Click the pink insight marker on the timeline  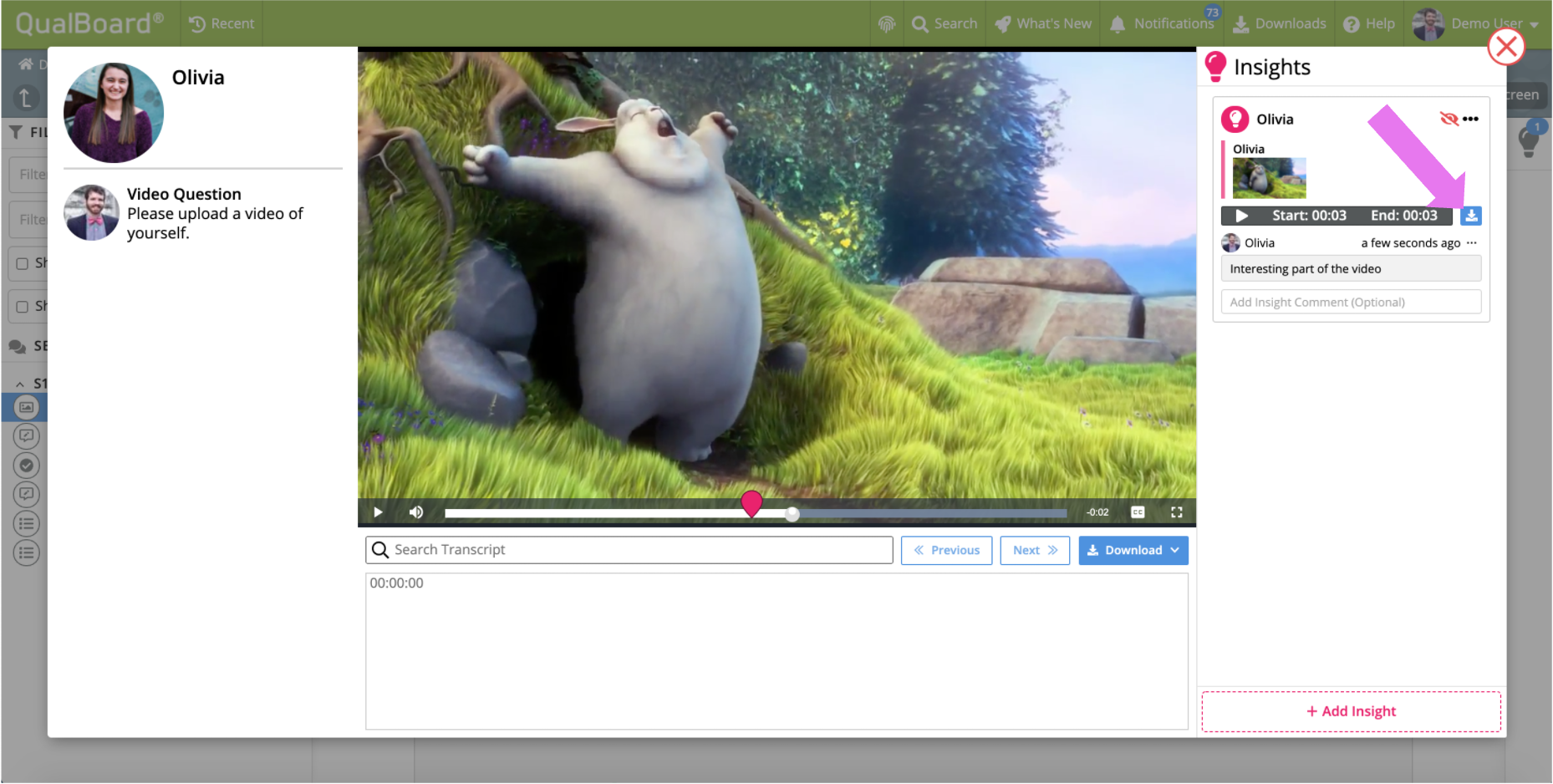[x=751, y=503]
